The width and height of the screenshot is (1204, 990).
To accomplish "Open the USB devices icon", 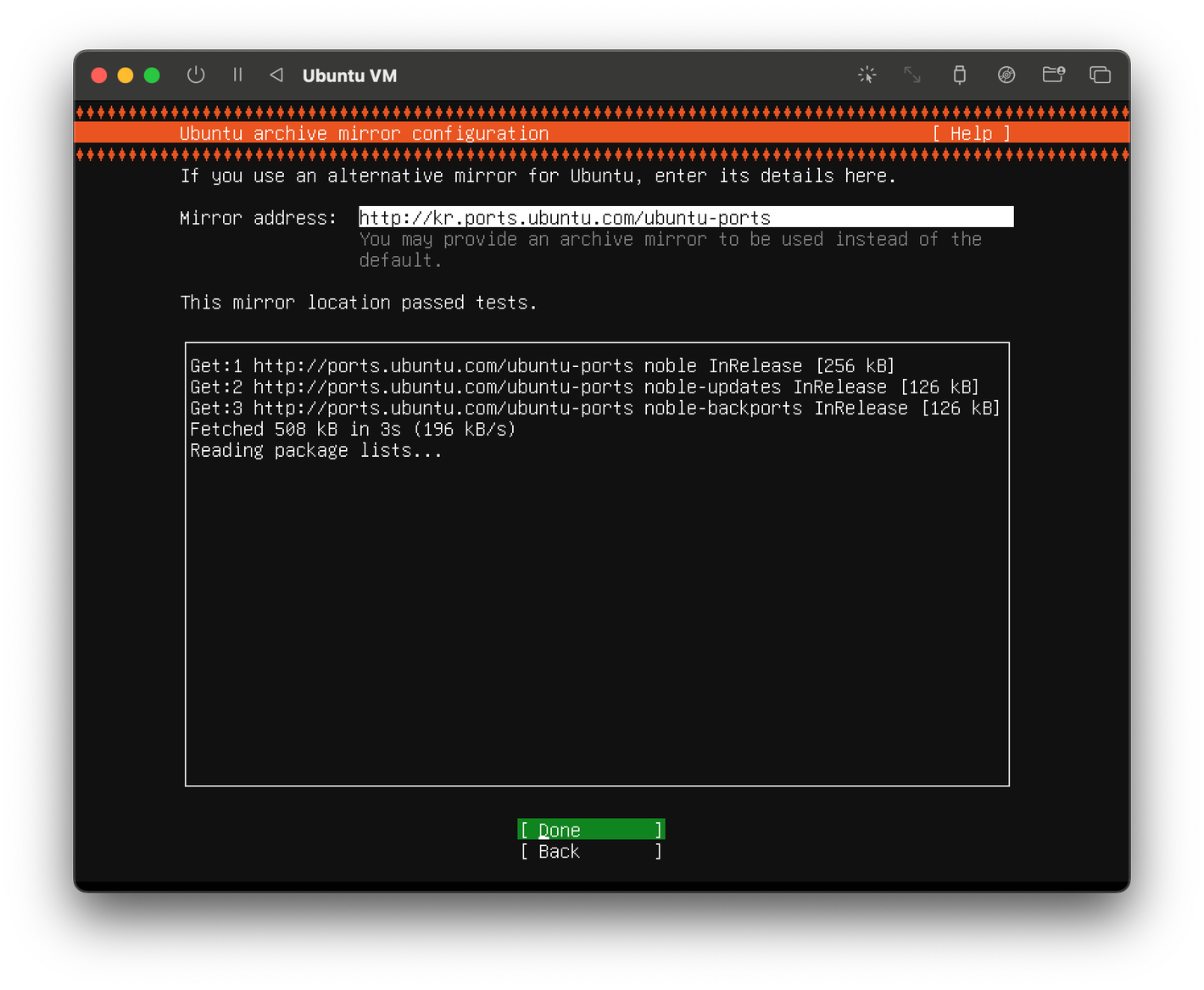I will (959, 75).
